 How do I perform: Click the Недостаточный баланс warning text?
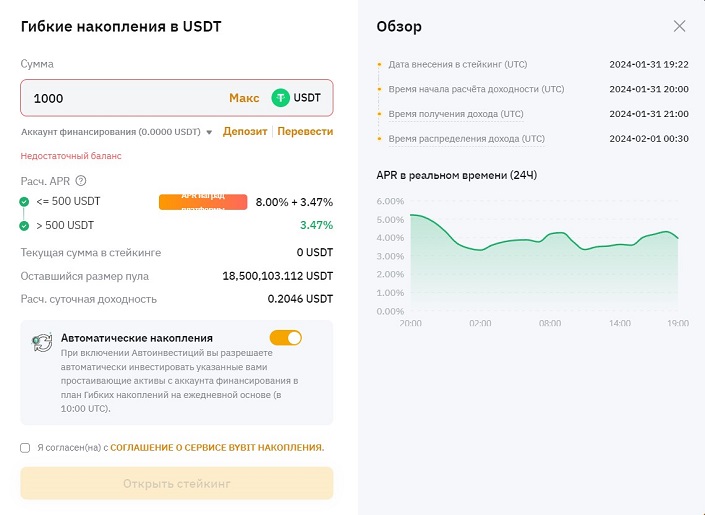coord(71,156)
